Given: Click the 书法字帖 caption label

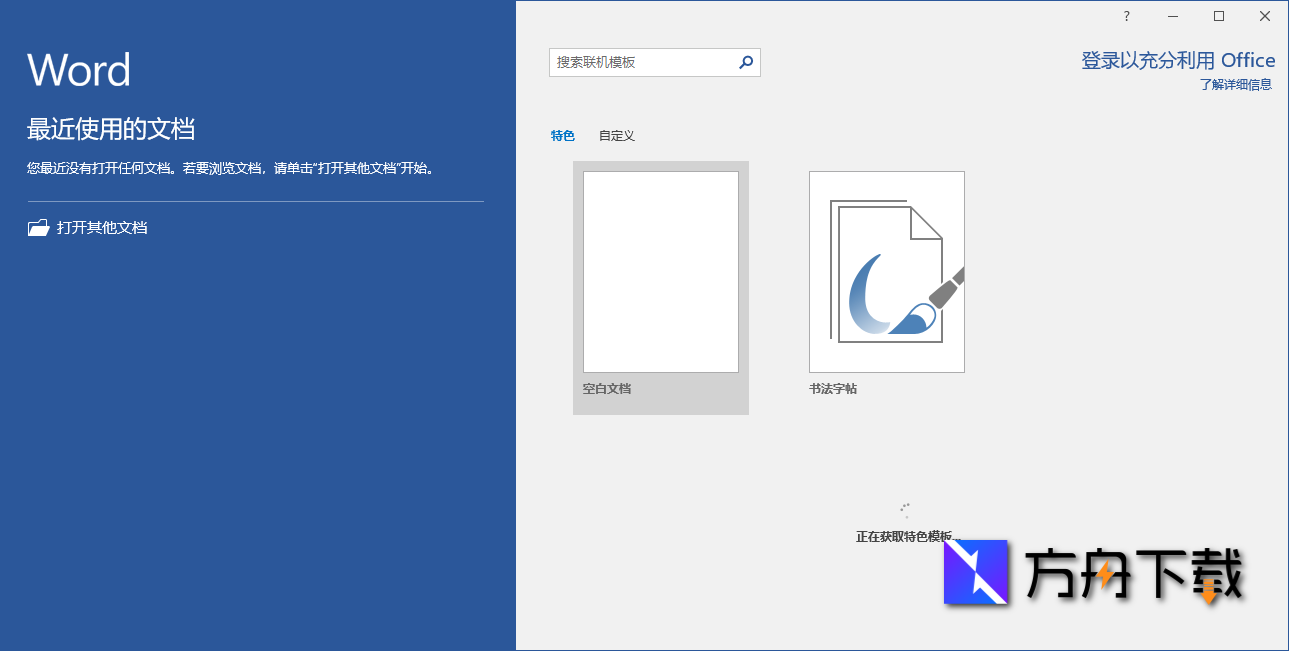Looking at the screenshot, I should [x=832, y=388].
